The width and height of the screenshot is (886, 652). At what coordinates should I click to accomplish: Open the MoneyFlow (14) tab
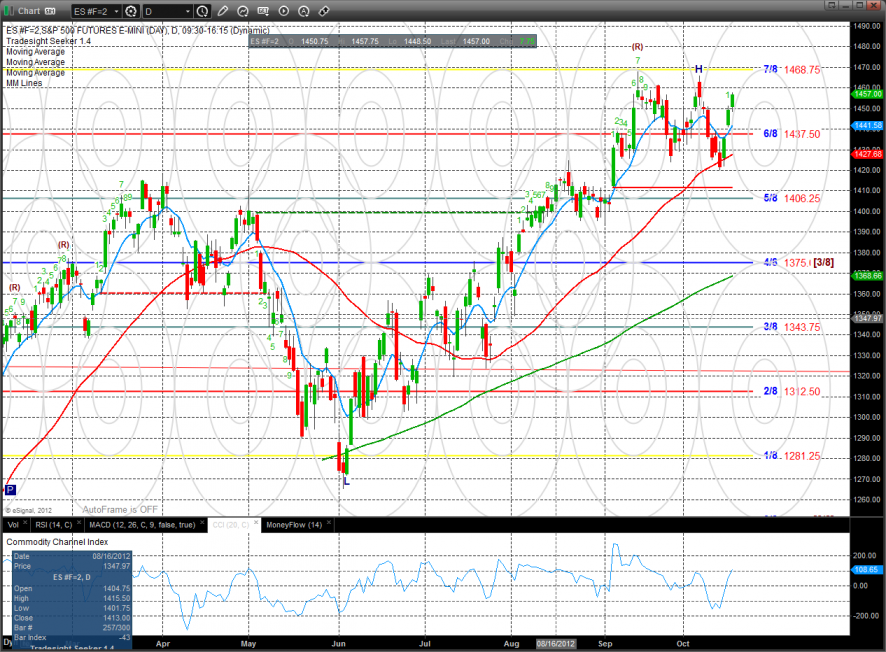point(293,525)
